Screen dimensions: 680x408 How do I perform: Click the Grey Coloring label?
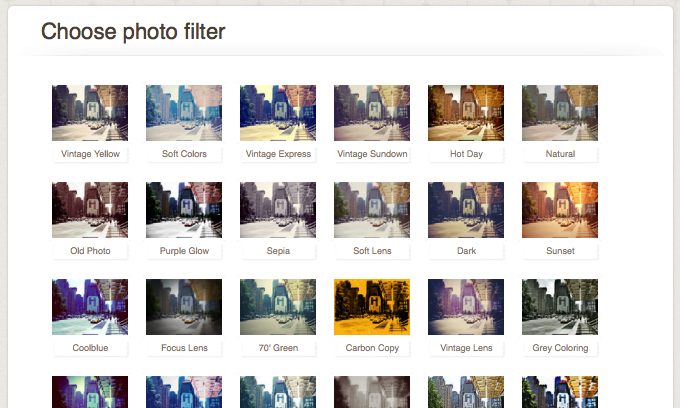(x=560, y=348)
